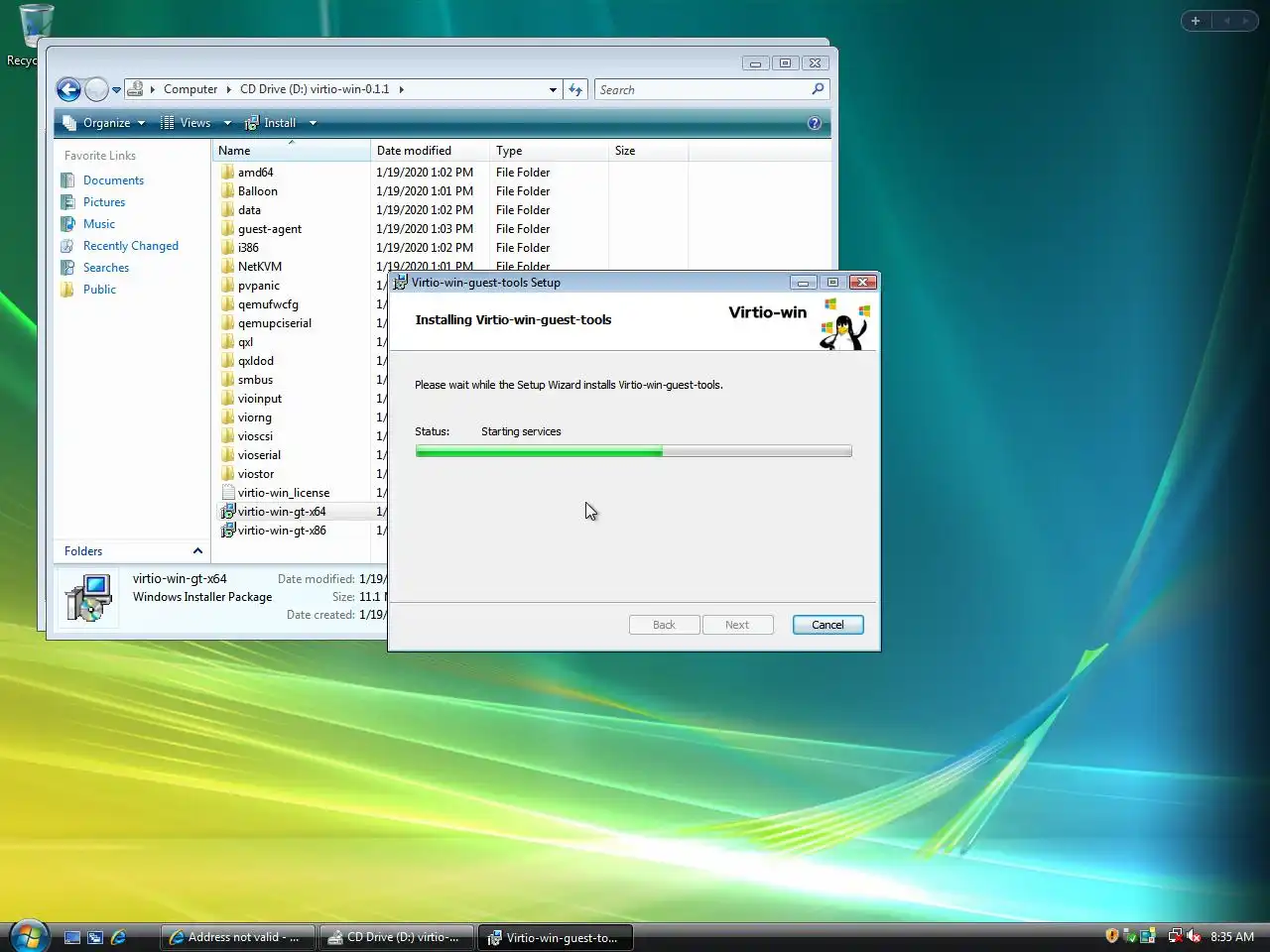The width and height of the screenshot is (1270, 952).
Task: Click the search magnifier icon in Explorer
Action: (818, 89)
